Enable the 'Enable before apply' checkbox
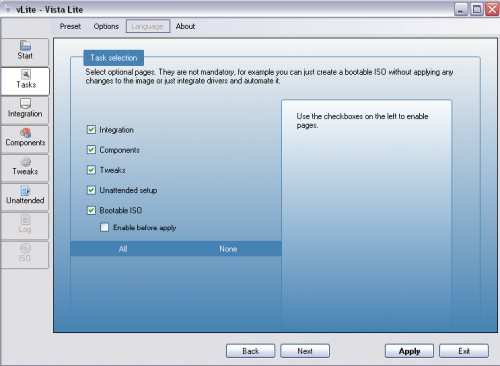The height and width of the screenshot is (366, 500). [x=104, y=227]
